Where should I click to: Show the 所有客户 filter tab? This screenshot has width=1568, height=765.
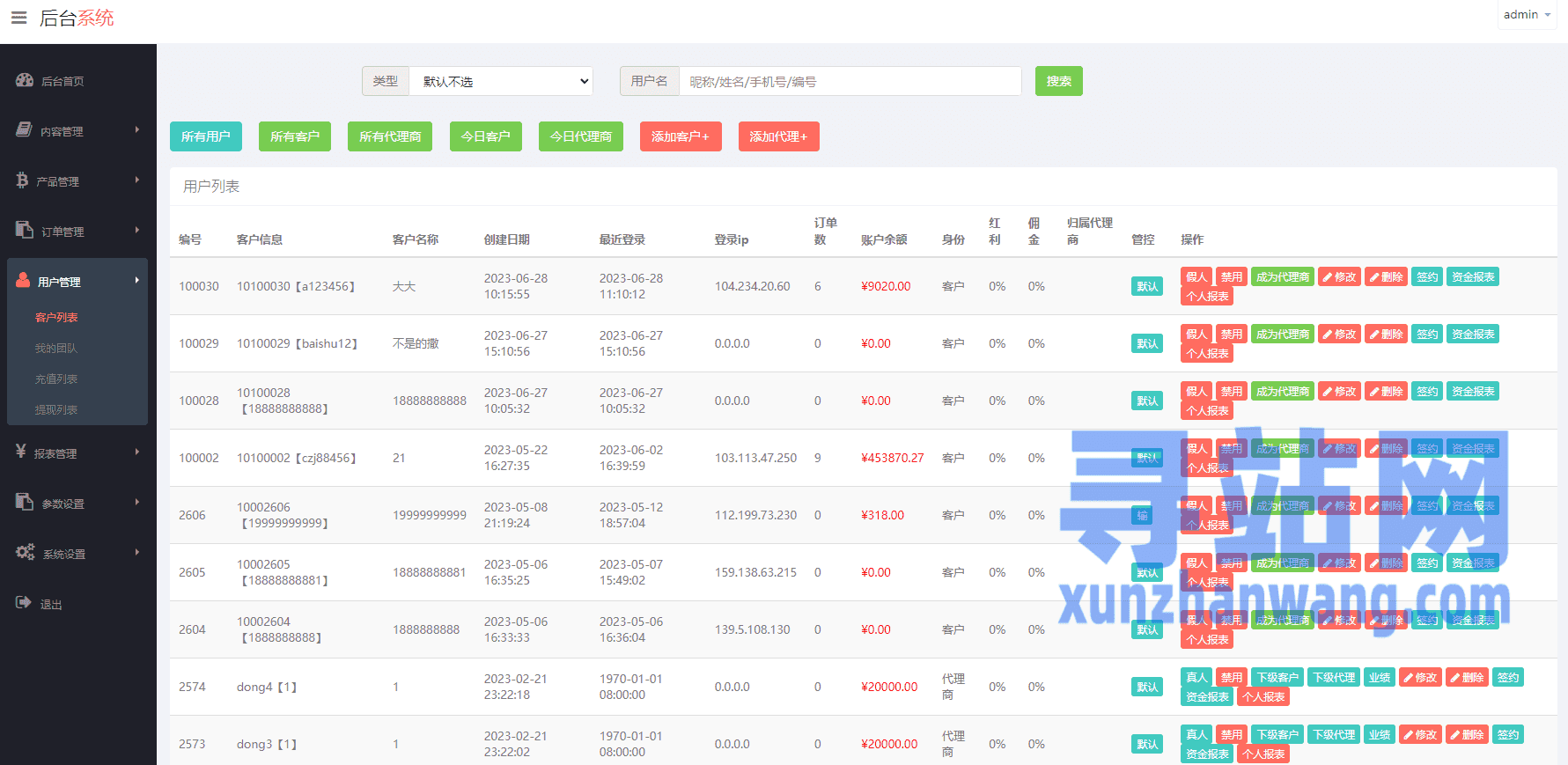pos(295,136)
